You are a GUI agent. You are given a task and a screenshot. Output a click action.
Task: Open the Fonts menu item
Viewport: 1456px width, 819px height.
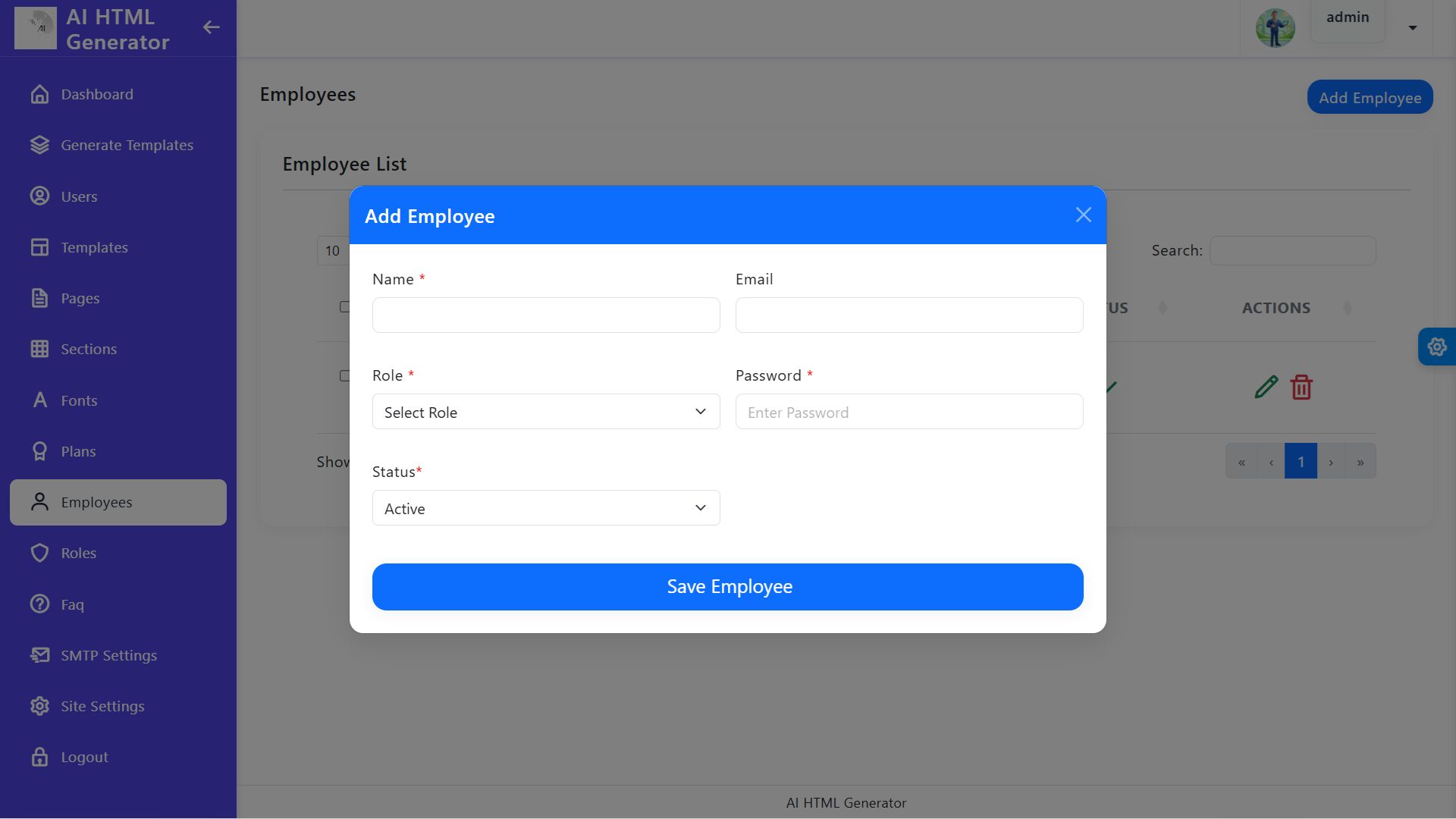click(x=79, y=400)
